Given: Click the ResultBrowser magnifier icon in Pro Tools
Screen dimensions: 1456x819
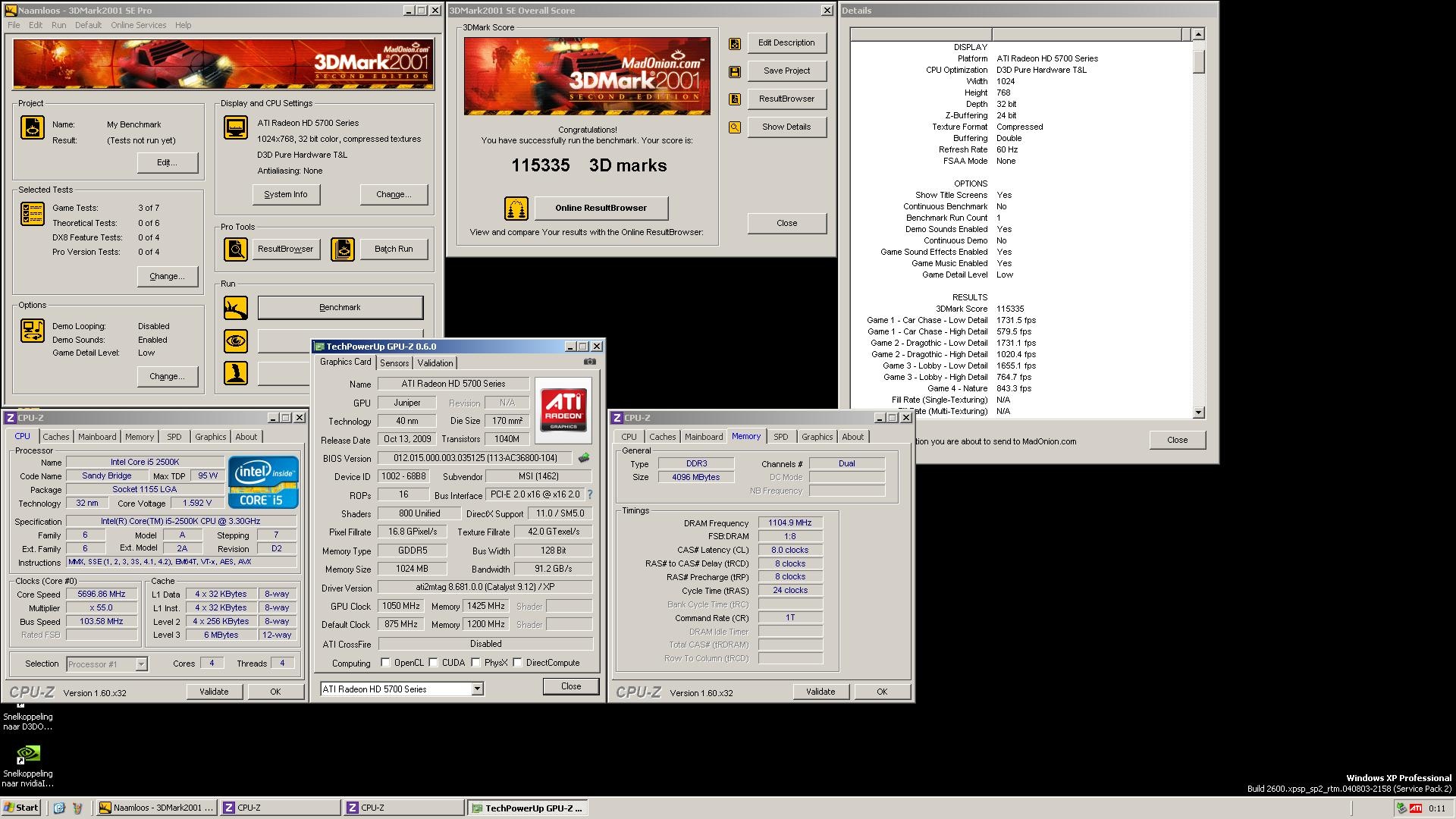Looking at the screenshot, I should tap(236, 249).
